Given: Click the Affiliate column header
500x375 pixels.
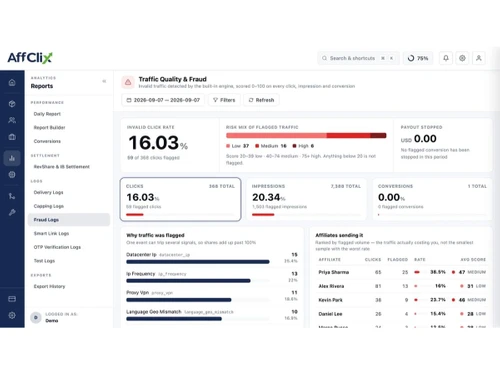Looking at the screenshot, I should pos(330,259).
